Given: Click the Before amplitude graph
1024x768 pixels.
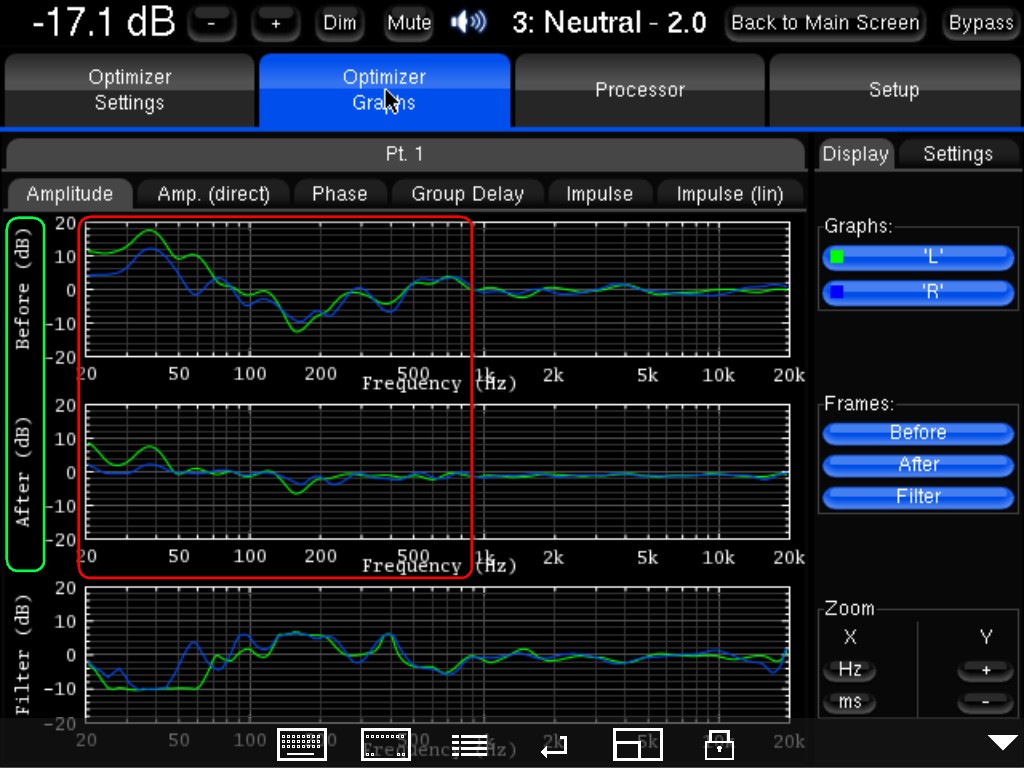Looking at the screenshot, I should point(438,289).
